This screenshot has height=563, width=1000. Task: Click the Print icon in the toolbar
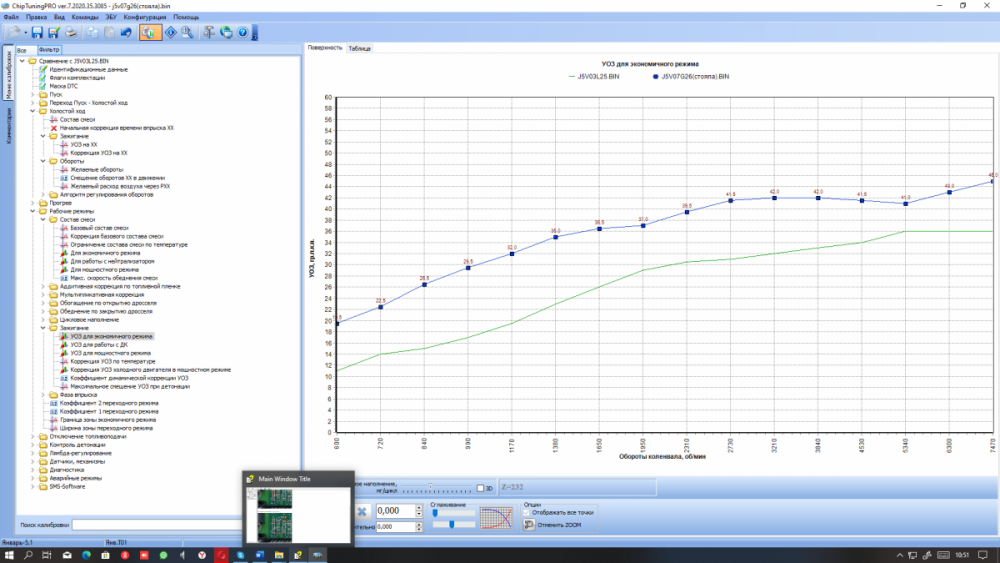pyautogui.click(x=72, y=33)
